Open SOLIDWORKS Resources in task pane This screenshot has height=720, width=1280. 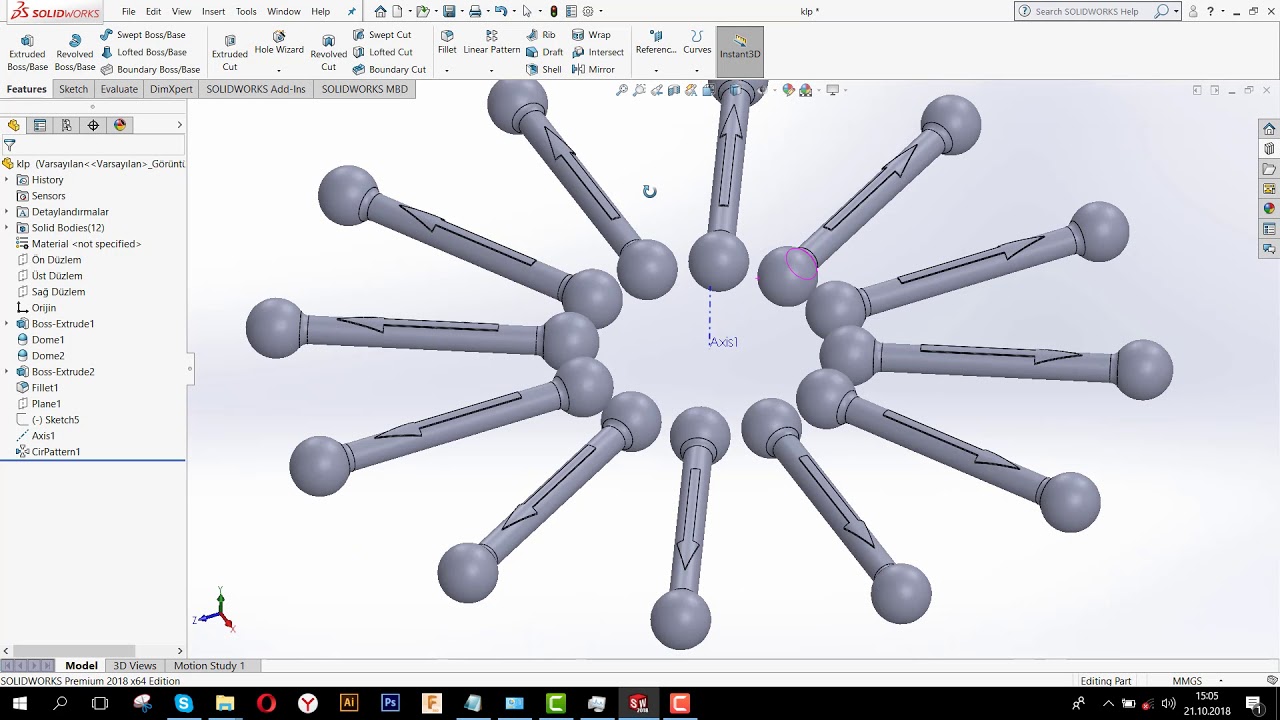point(1269,129)
